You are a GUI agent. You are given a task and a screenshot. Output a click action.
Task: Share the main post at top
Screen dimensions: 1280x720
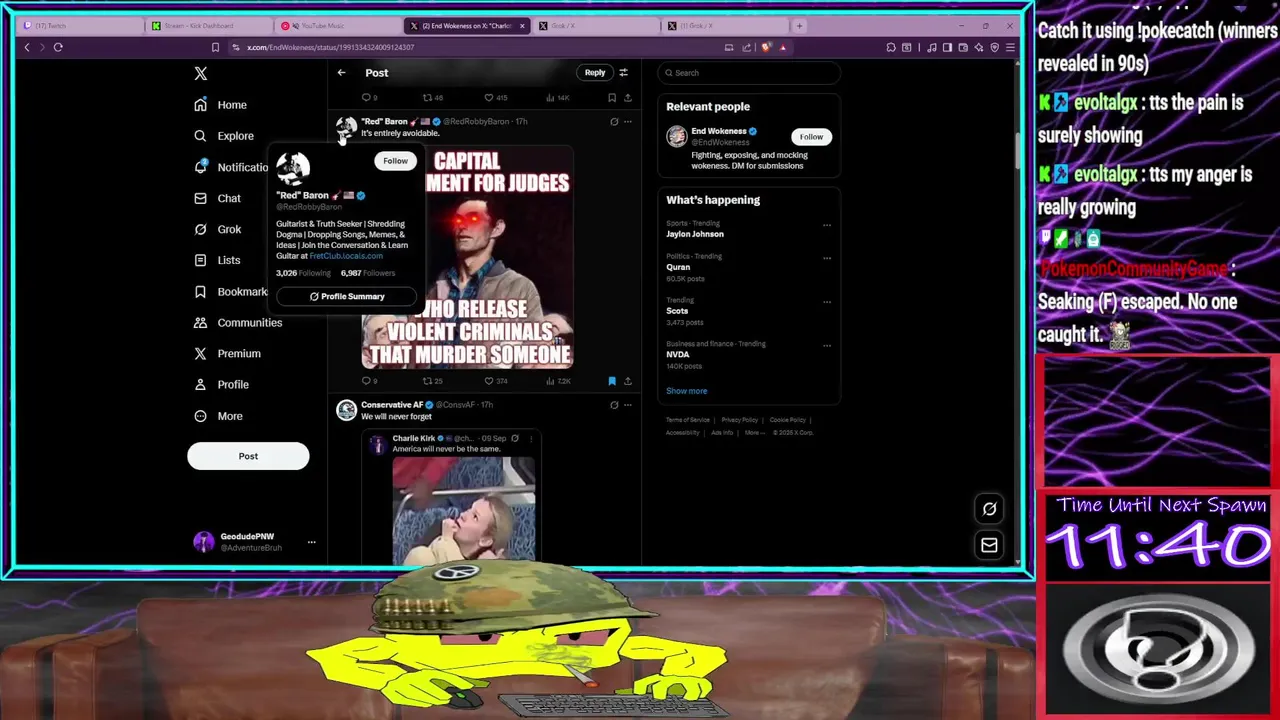click(628, 98)
